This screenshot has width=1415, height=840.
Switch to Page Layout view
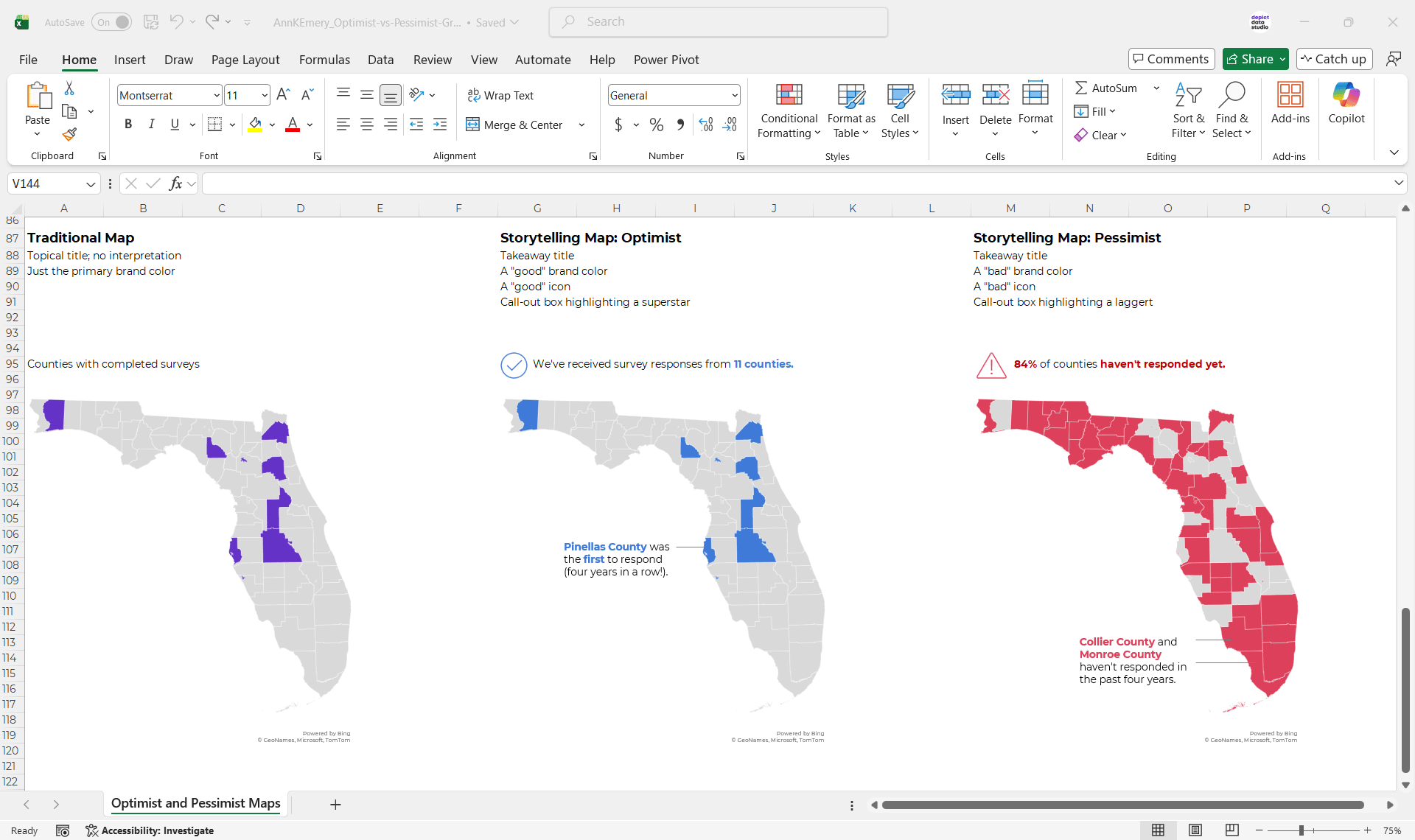(1195, 830)
